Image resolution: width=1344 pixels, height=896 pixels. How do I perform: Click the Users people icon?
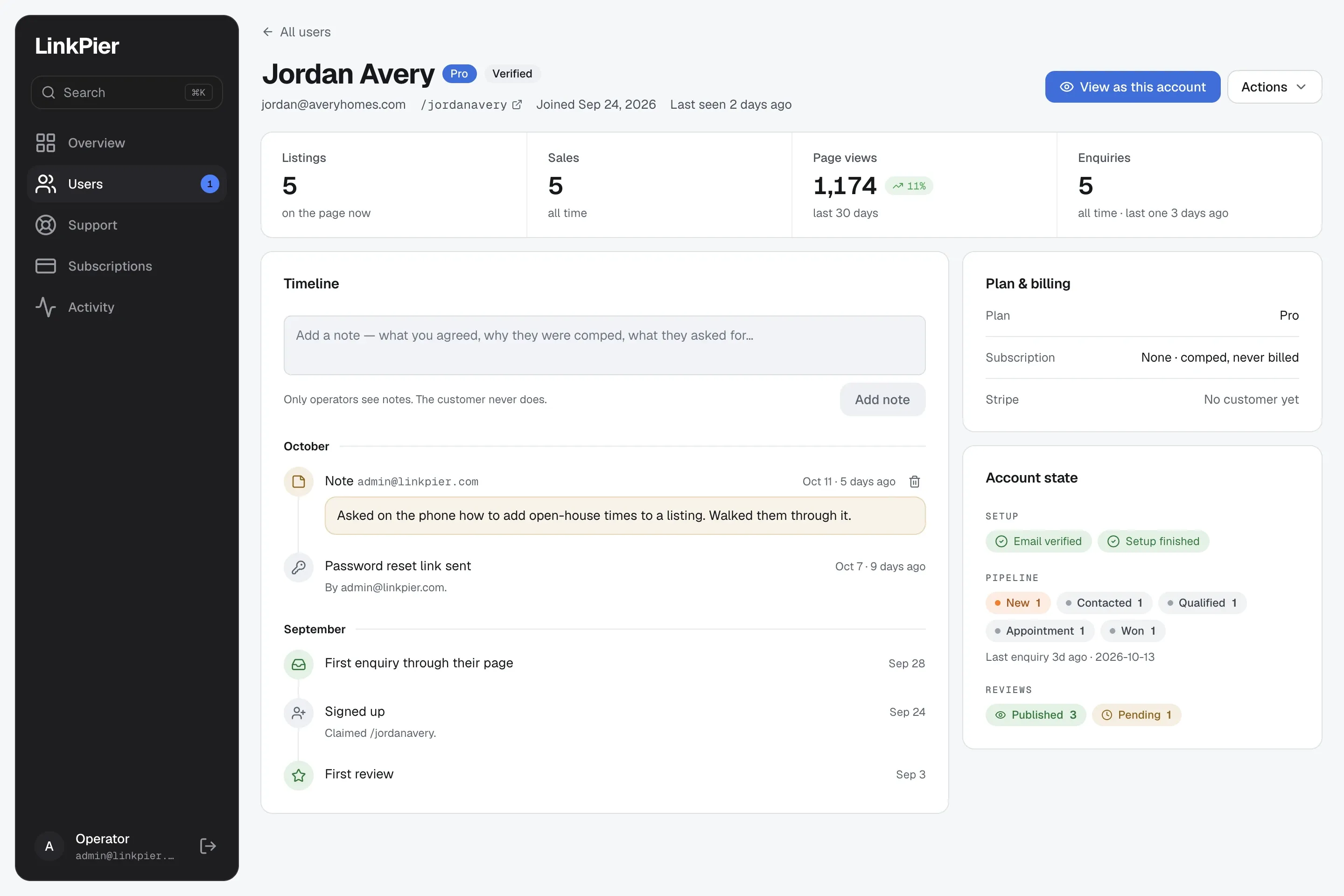(46, 184)
